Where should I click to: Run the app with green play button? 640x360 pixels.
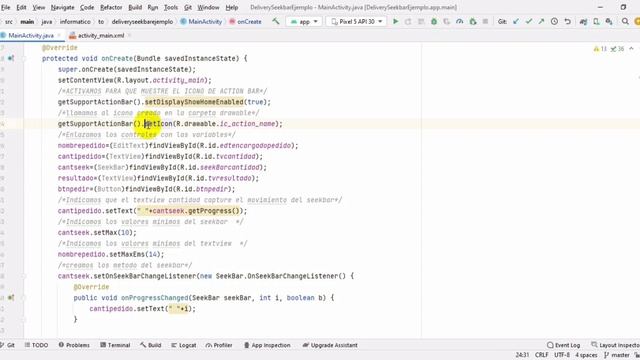pyautogui.click(x=395, y=21)
